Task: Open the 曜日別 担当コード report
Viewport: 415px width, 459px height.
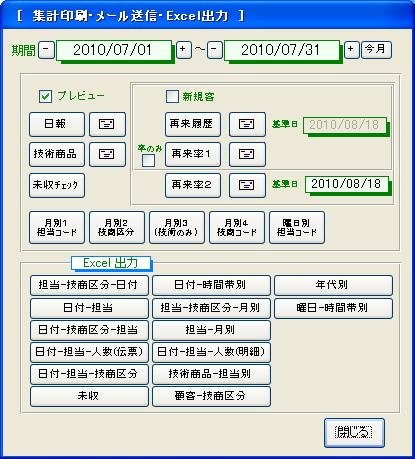Action: point(297,228)
